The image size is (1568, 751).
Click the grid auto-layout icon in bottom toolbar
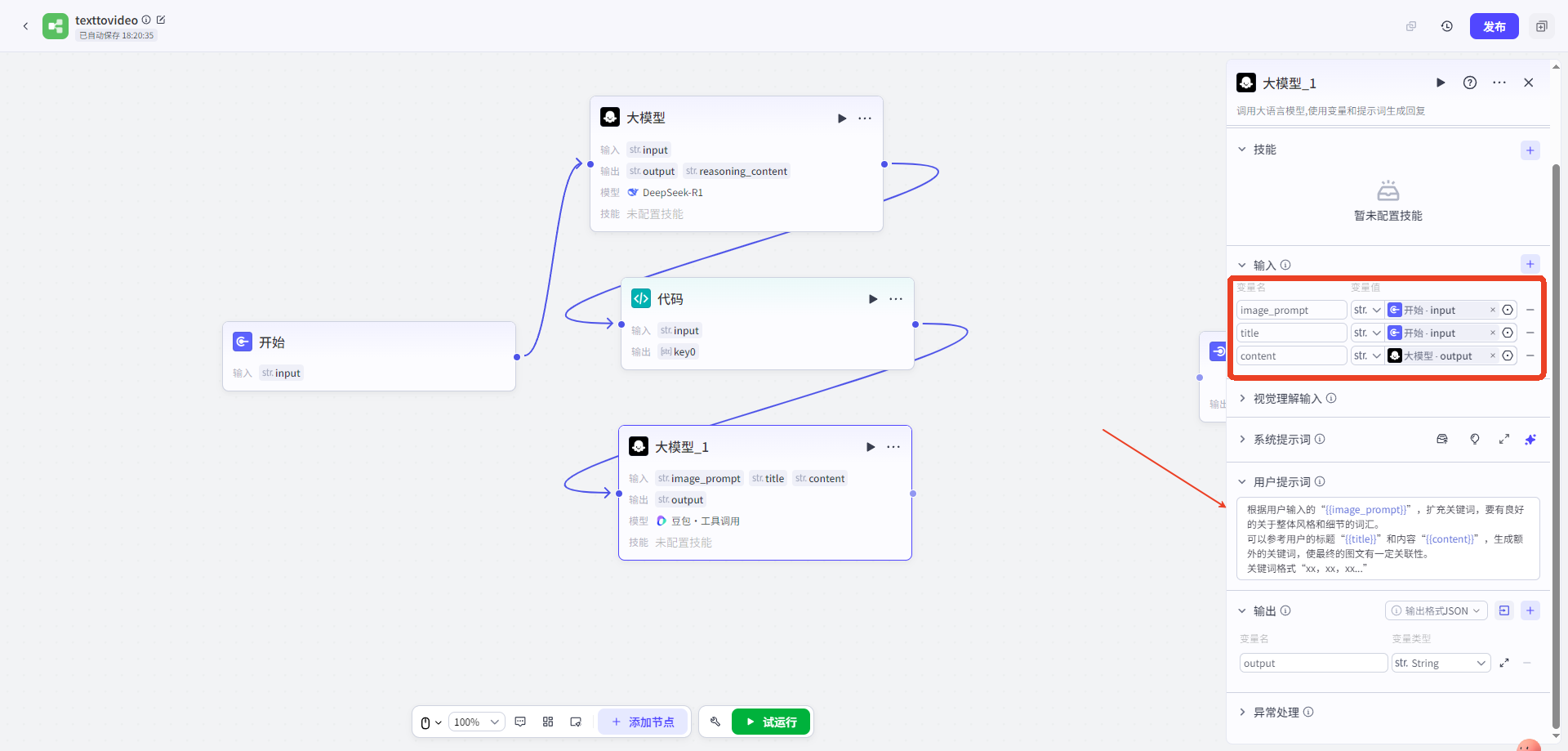point(548,722)
